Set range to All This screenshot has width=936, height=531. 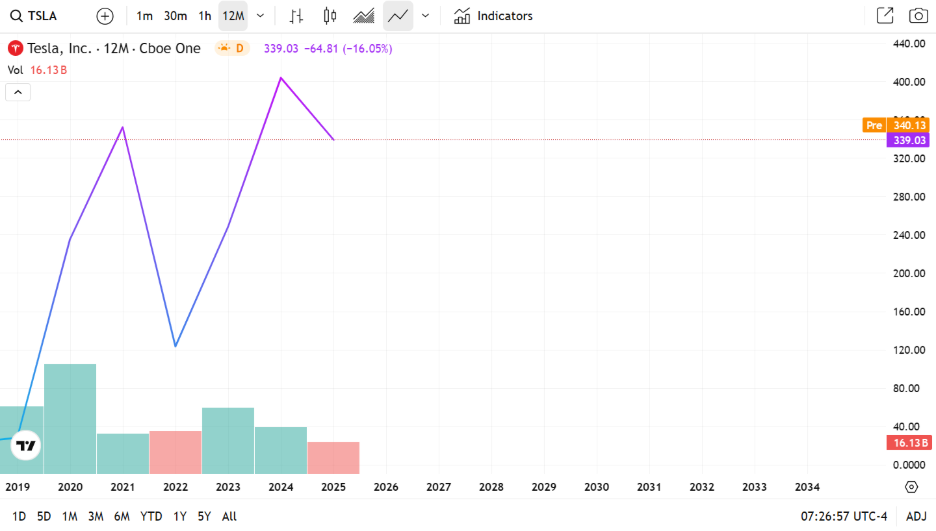pos(229,517)
